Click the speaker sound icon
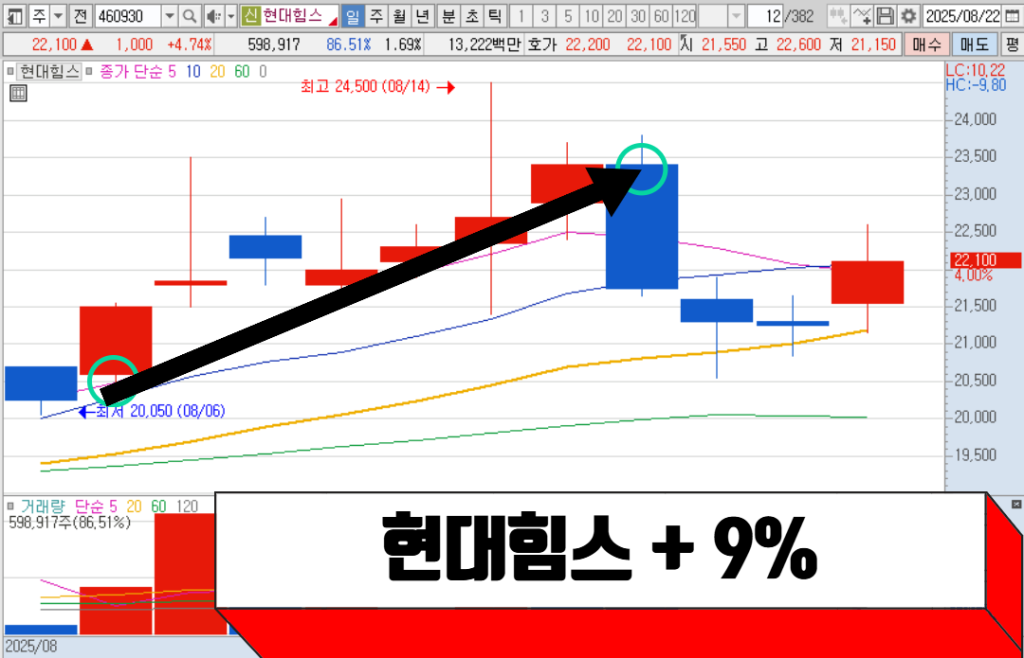The height and width of the screenshot is (658, 1024). (213, 16)
